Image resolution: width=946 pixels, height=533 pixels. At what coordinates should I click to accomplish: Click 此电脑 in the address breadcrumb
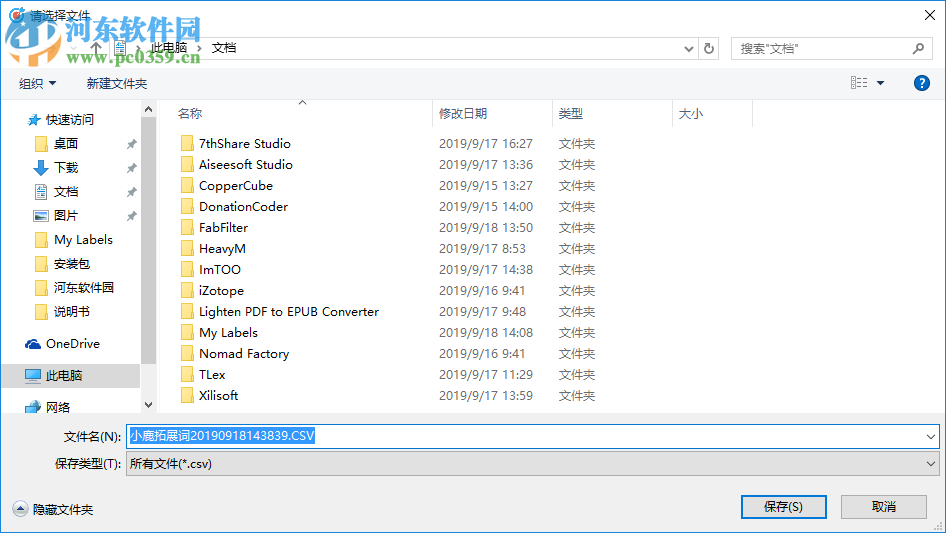pyautogui.click(x=169, y=48)
